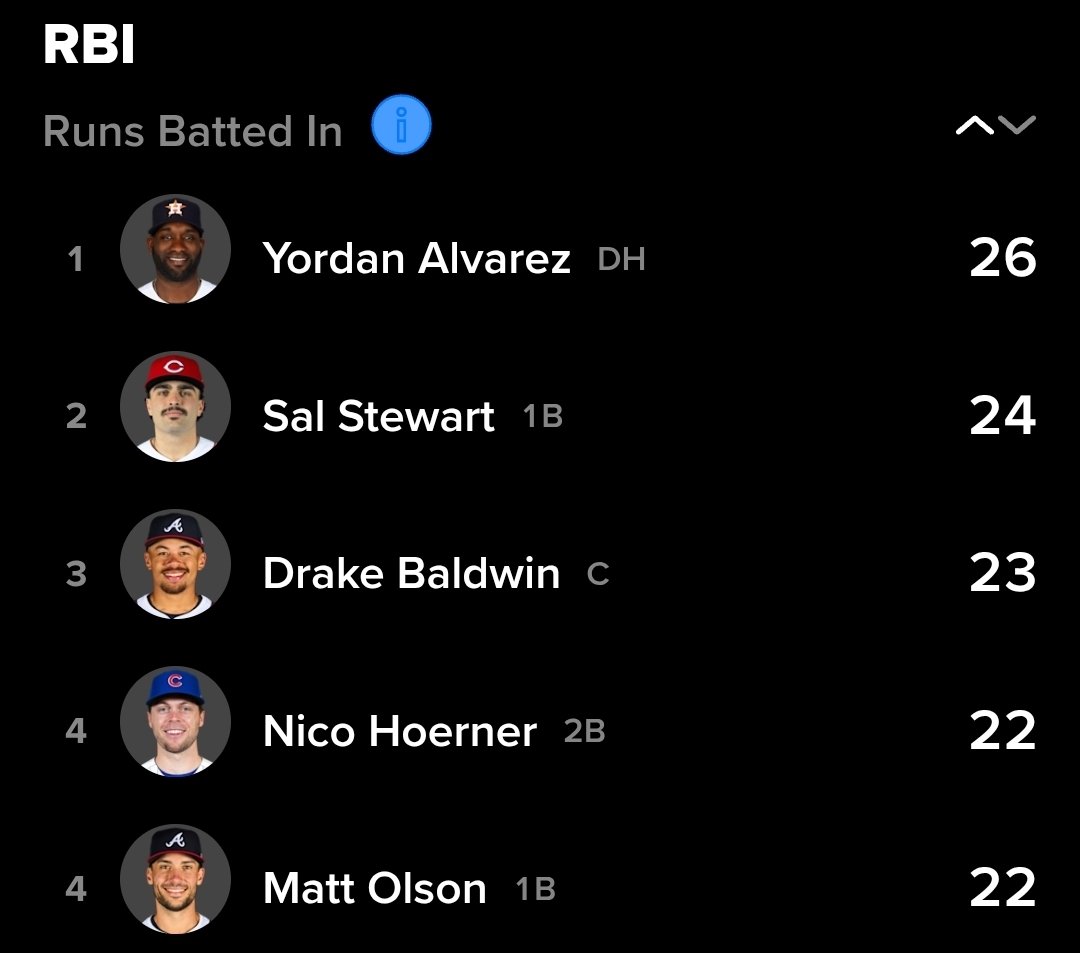The width and height of the screenshot is (1080, 953).
Task: Open Yordan Alvarez's player headshot
Action: (x=175, y=249)
